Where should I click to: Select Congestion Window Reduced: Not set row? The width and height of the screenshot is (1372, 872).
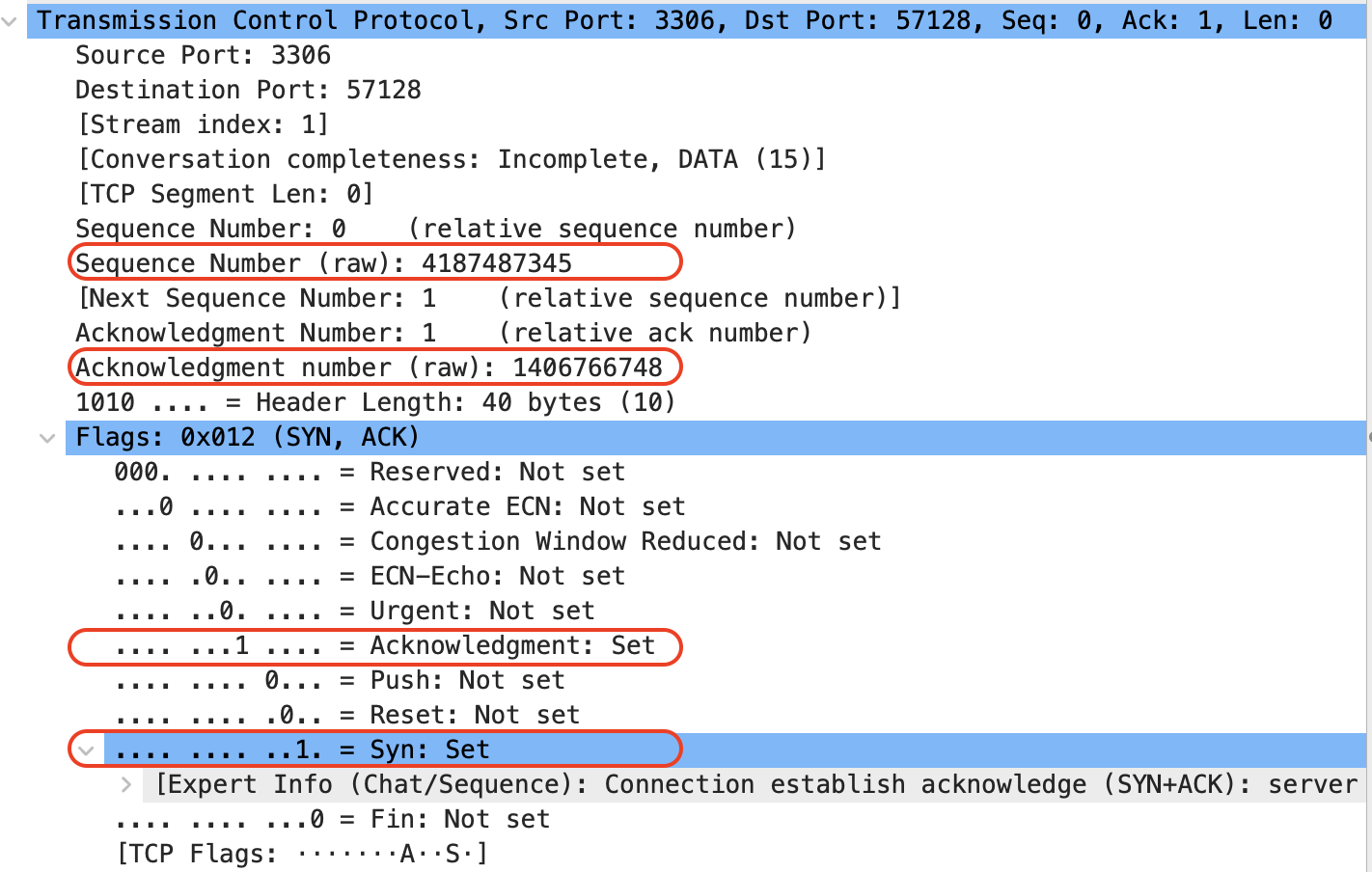[498, 541]
